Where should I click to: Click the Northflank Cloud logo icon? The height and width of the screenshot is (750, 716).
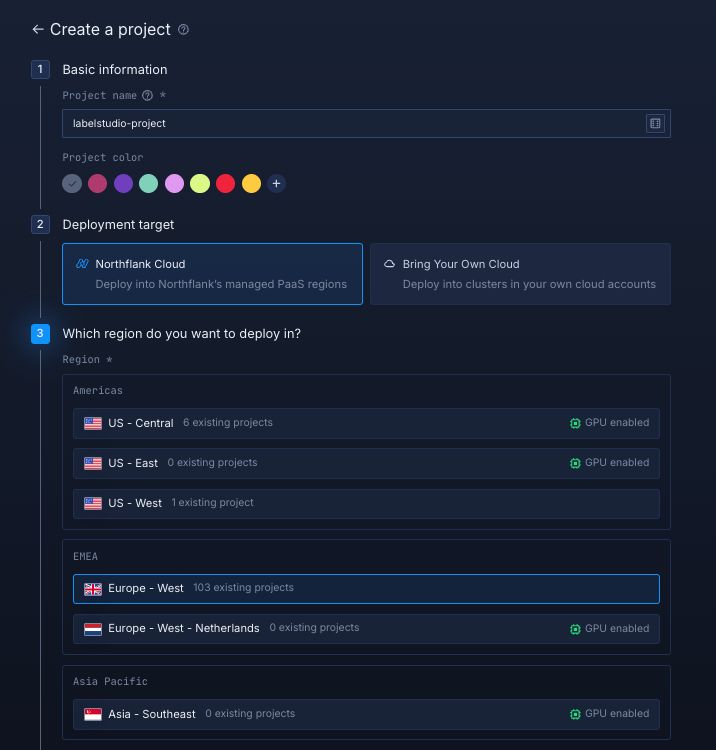click(82, 264)
